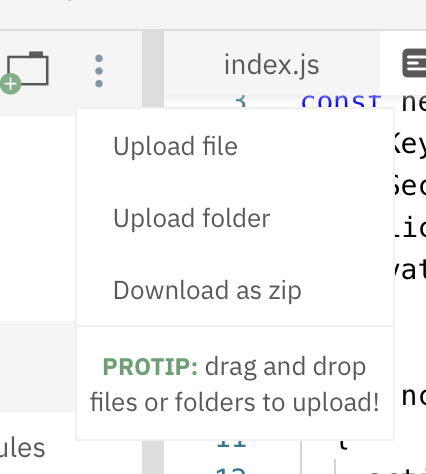Click the blank white area of file list
Image resolution: width=426 pixels, height=474 pixels.
38,218
